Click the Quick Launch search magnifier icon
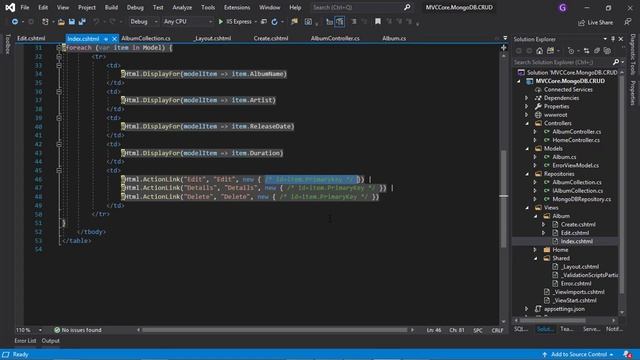This screenshot has height=360, width=640. (407, 7)
